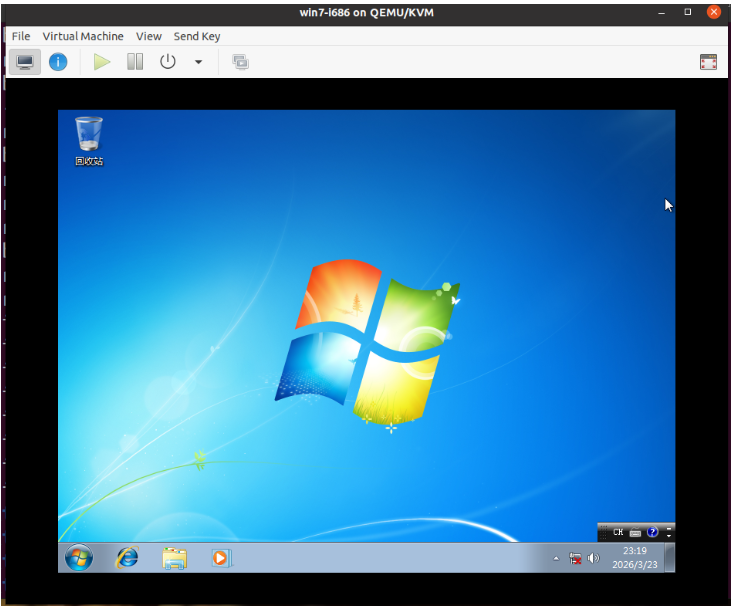The image size is (736, 606).
Task: Open the File menu
Action: coord(21,36)
